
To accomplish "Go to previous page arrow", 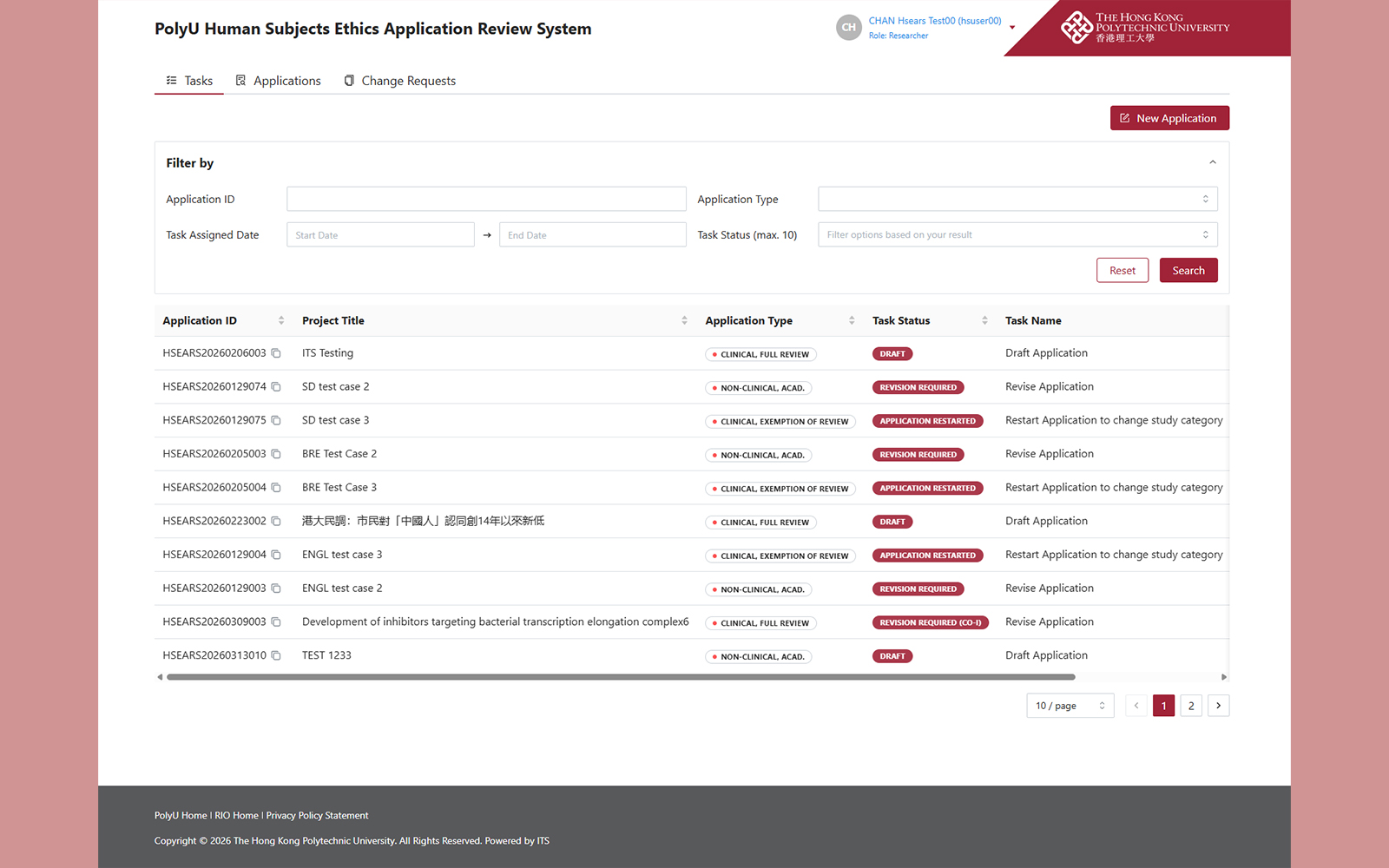I will 1136,706.
